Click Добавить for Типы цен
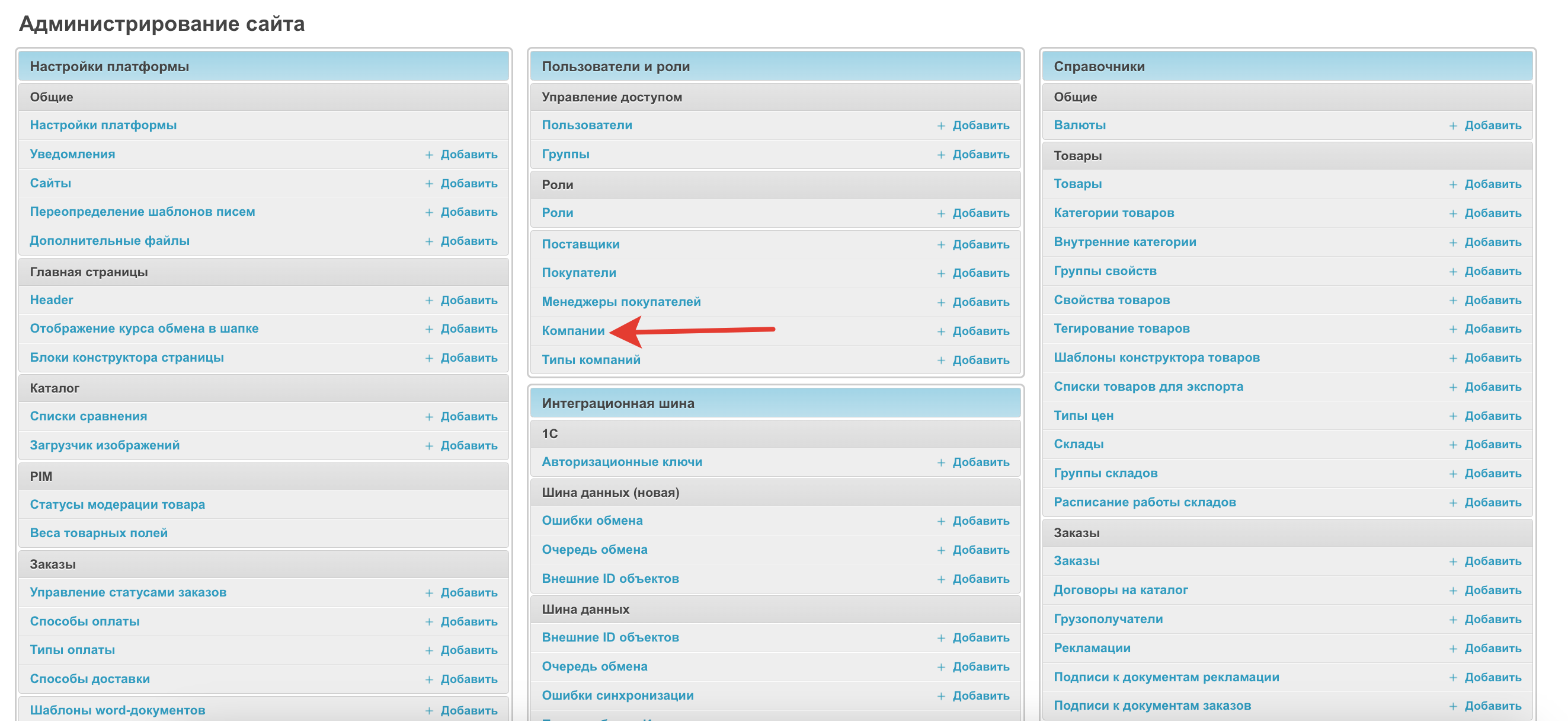1568x721 pixels. (1493, 416)
